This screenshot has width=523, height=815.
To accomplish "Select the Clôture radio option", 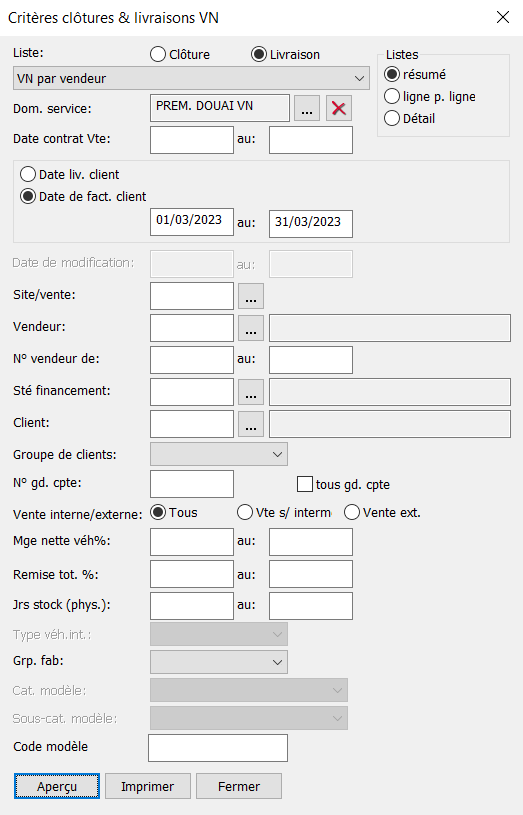I will pyautogui.click(x=180, y=54).
